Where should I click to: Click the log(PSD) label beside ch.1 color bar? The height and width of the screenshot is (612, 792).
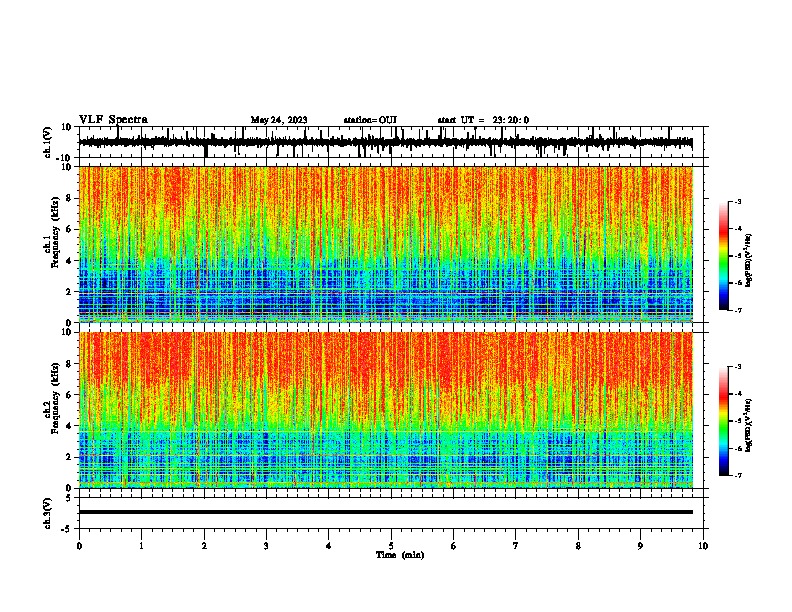point(749,261)
